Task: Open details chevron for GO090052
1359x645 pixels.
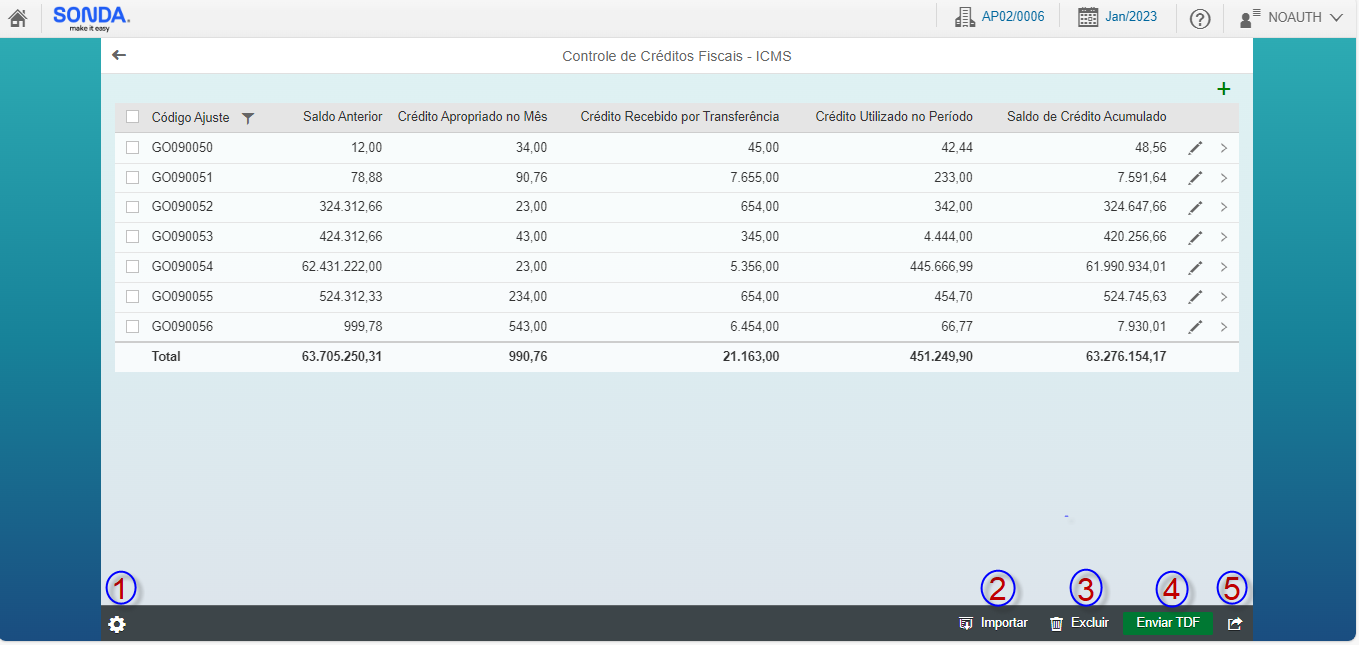Action: pyautogui.click(x=1224, y=207)
